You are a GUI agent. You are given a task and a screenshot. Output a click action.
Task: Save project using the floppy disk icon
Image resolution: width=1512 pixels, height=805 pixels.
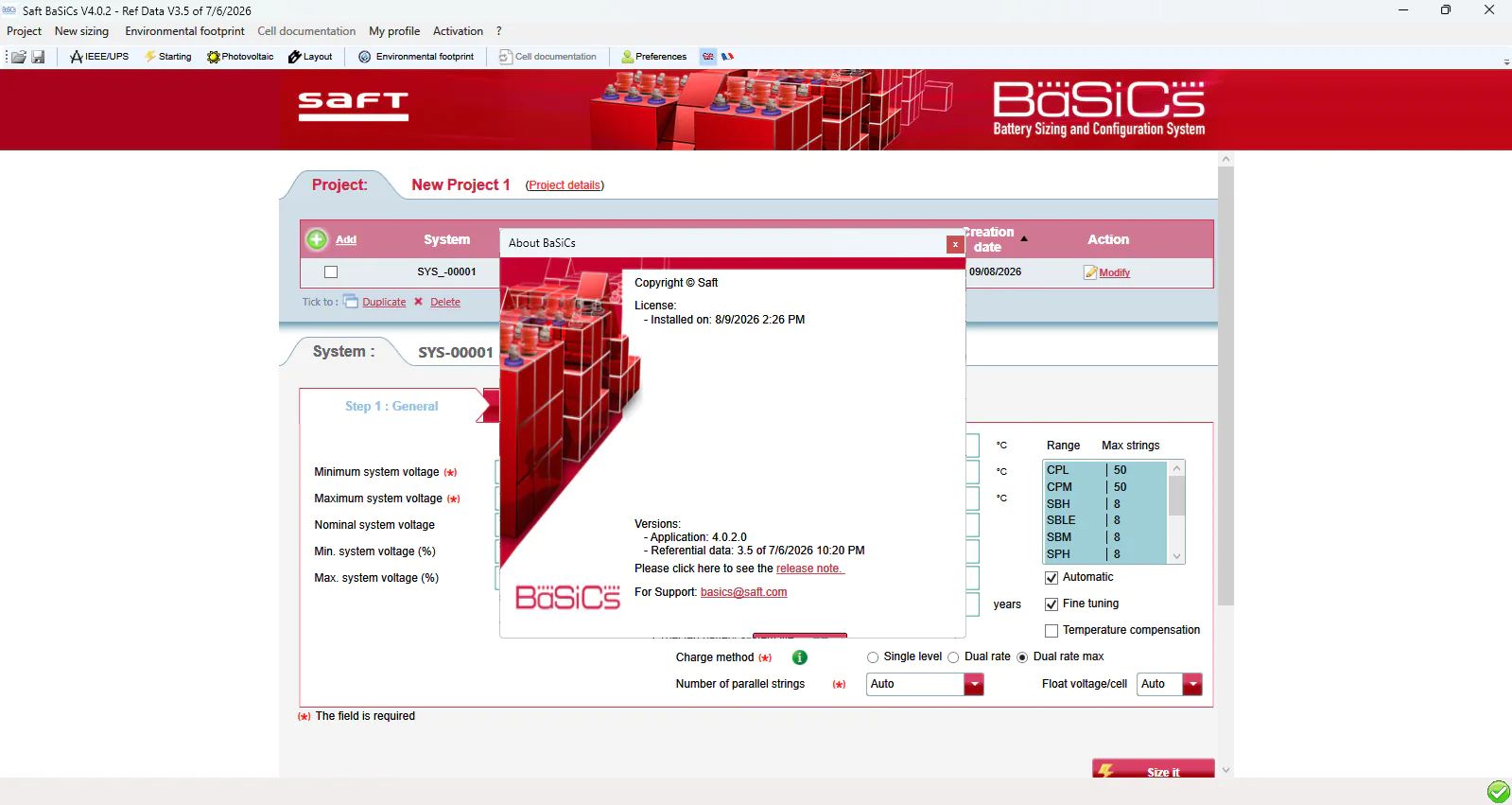tap(38, 57)
